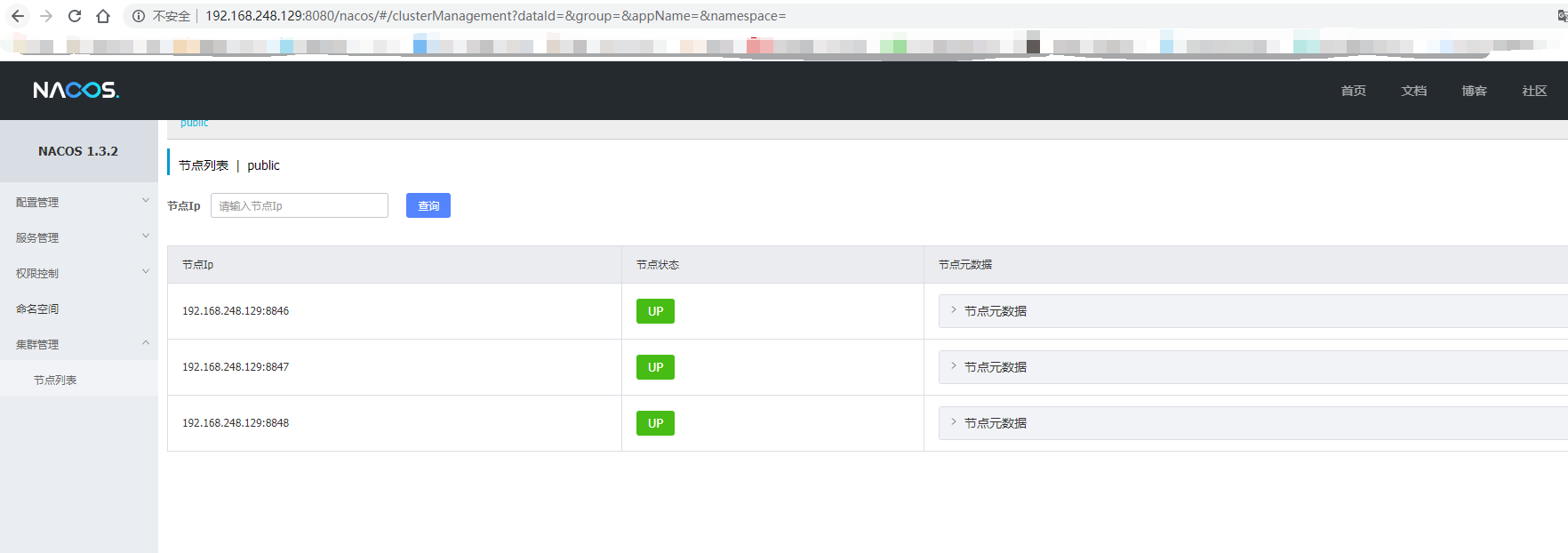This screenshot has height=553, width=1568.
Task: Click the public namespace link
Action: [x=195, y=124]
